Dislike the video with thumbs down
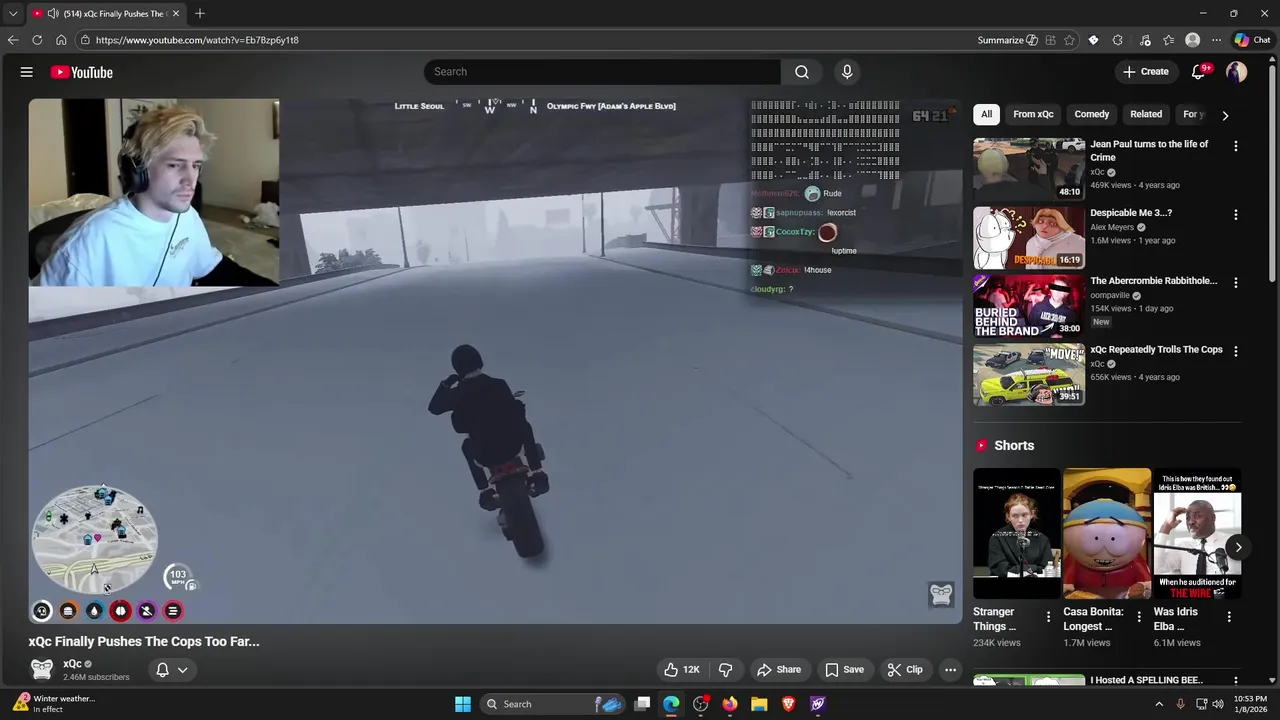 [726, 670]
